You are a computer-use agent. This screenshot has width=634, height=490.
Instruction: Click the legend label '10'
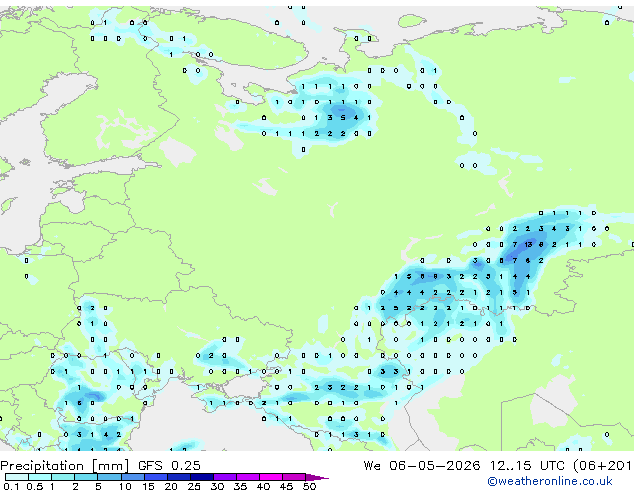tap(125, 486)
